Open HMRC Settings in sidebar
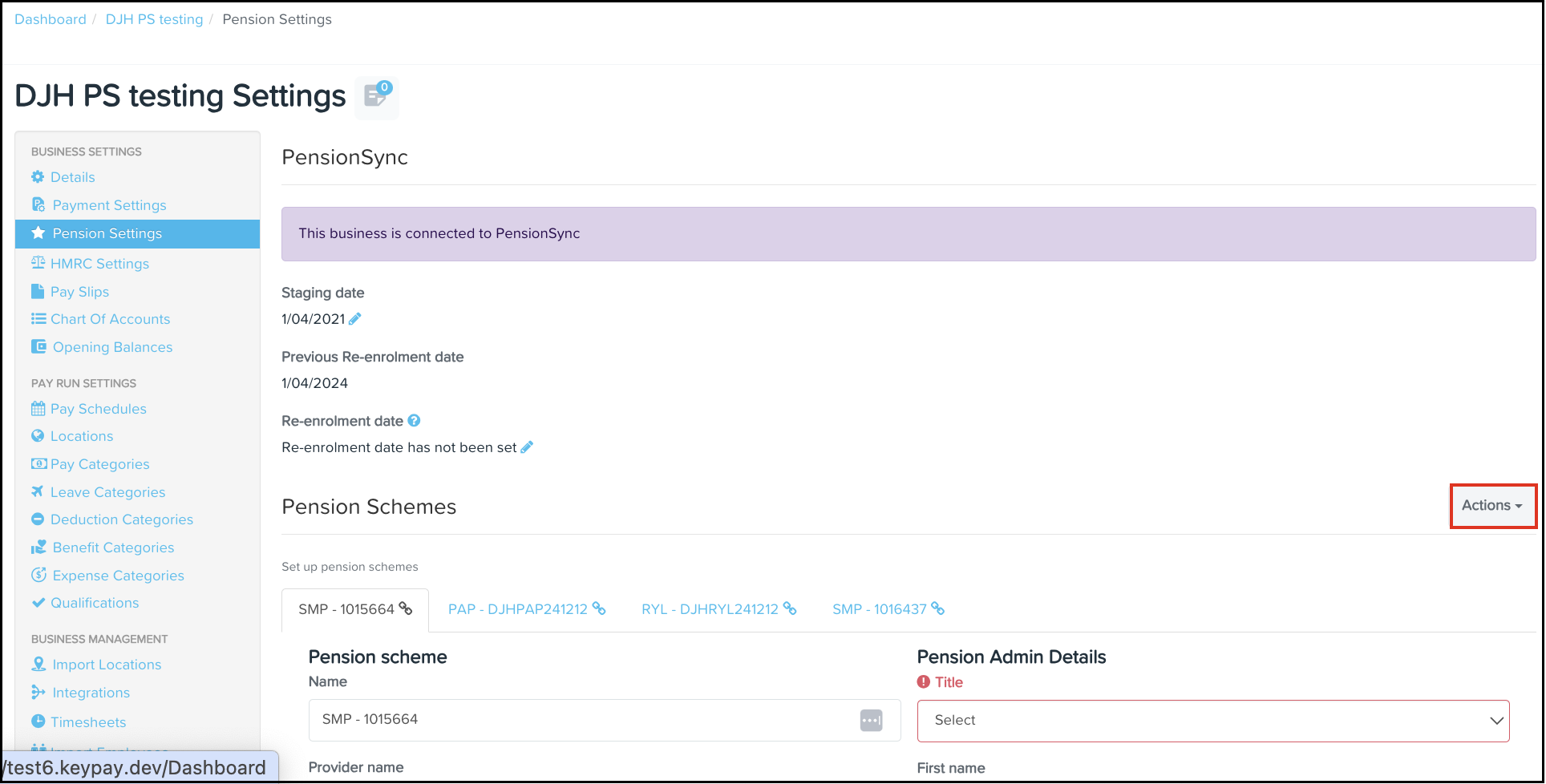The image size is (1546, 784). [99, 264]
